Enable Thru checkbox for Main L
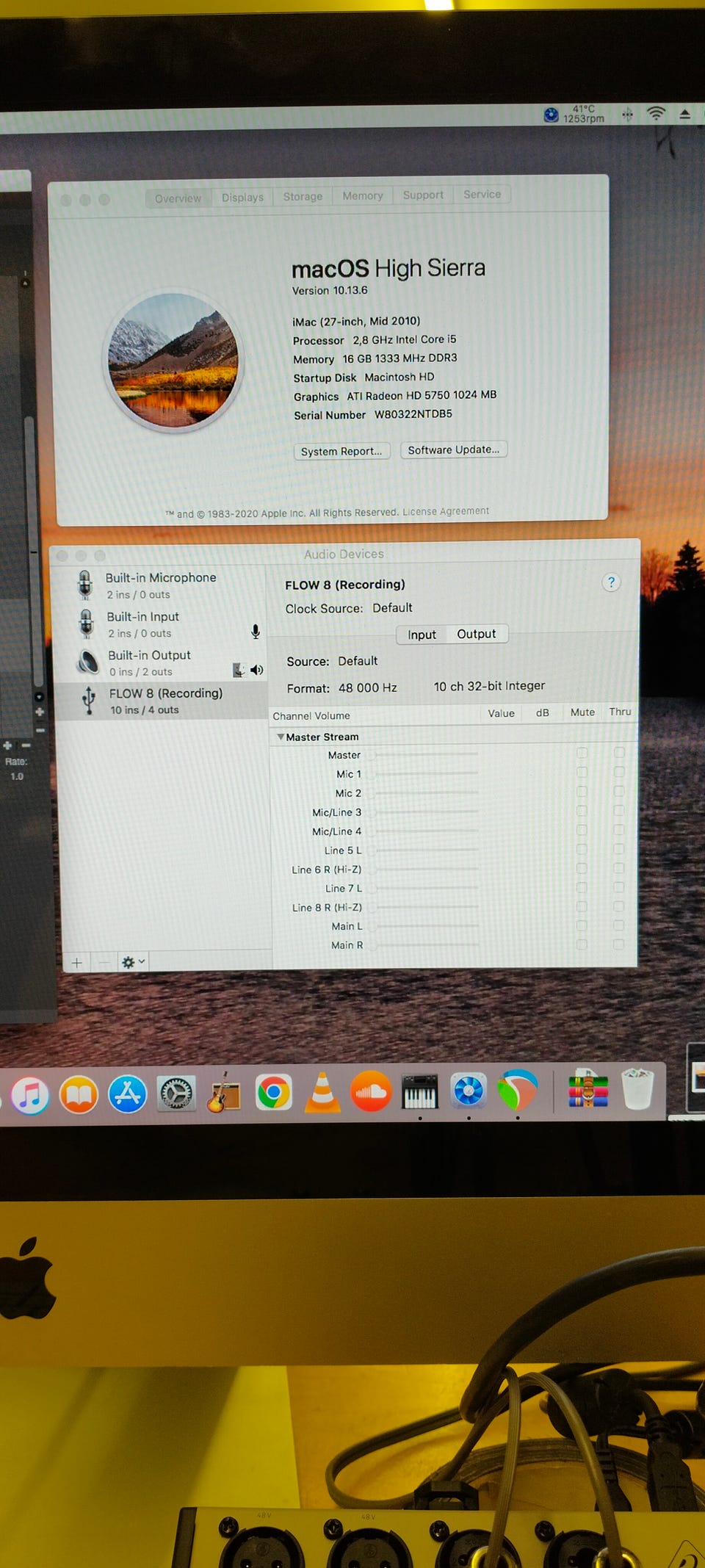This screenshot has width=705, height=1568. pyautogui.click(x=618, y=925)
